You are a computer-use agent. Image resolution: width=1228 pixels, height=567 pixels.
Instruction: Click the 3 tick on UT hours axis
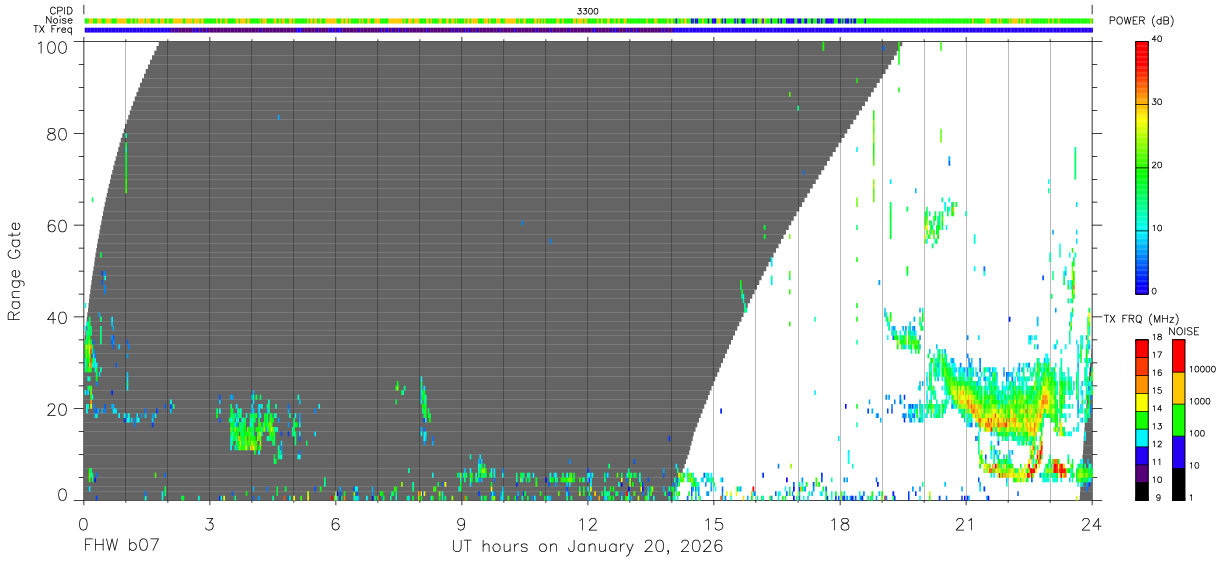click(x=209, y=524)
